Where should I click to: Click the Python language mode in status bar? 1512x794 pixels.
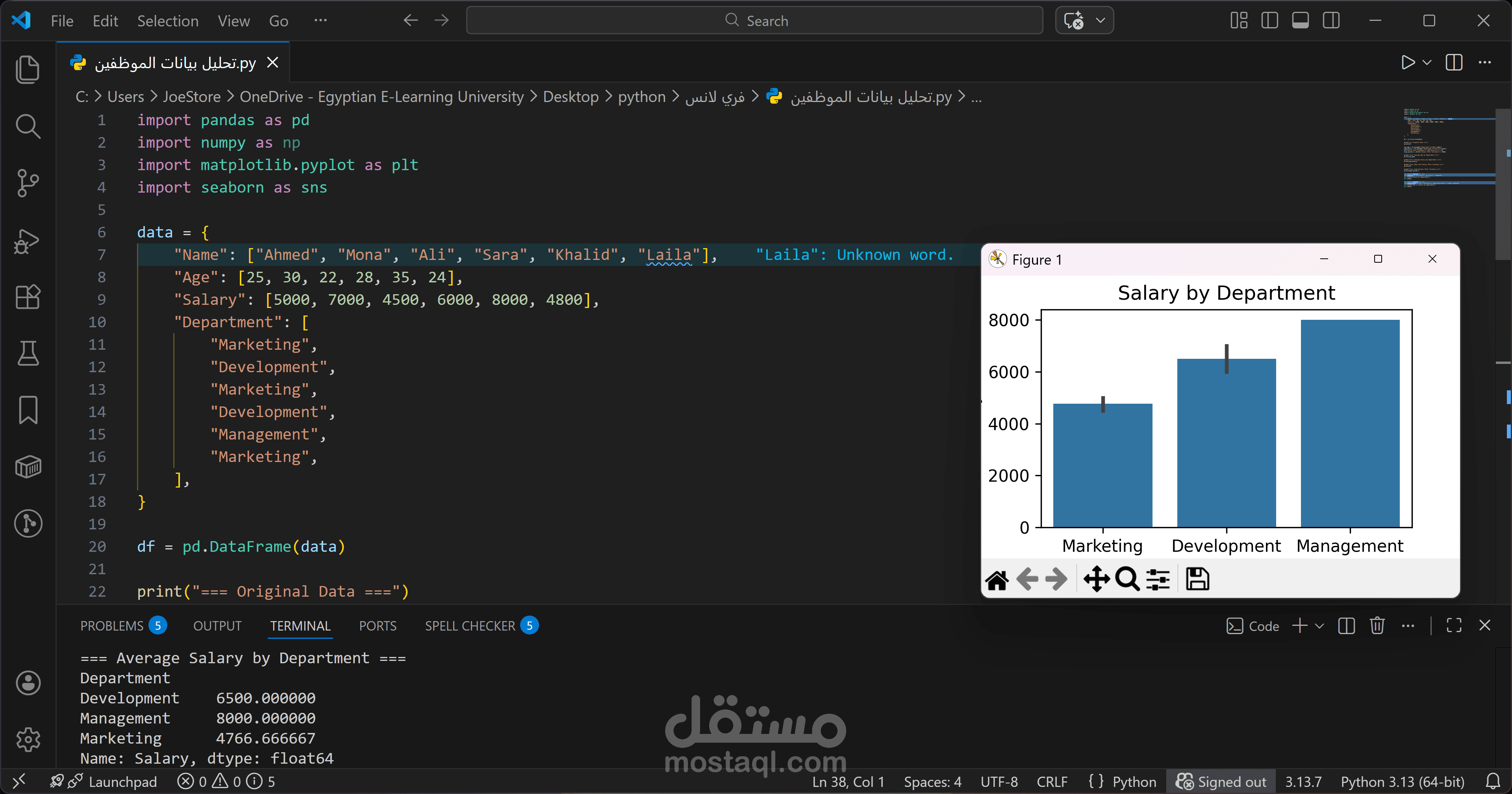pyautogui.click(x=1134, y=782)
